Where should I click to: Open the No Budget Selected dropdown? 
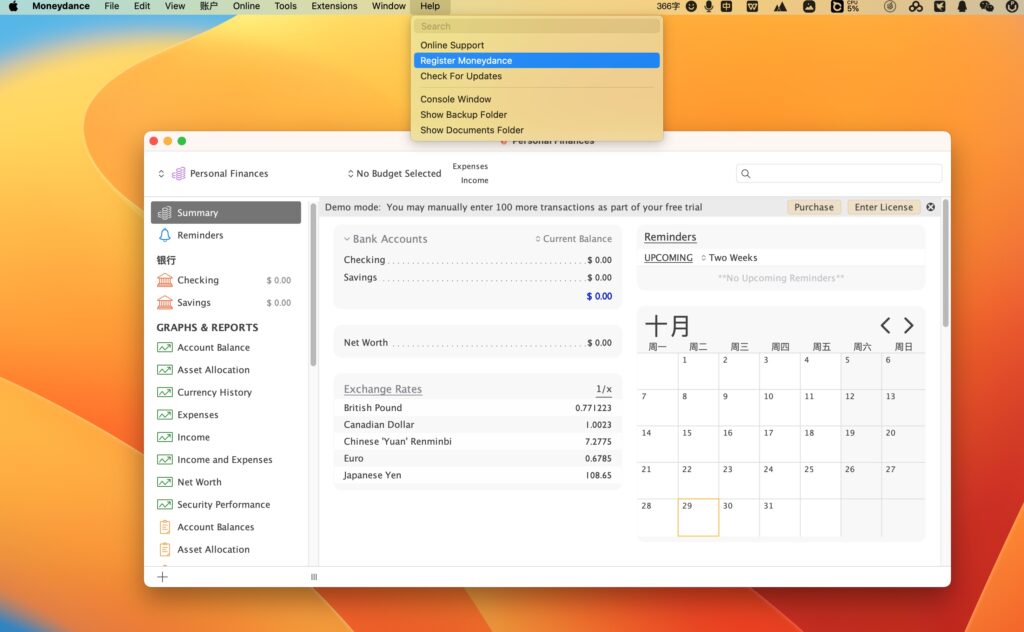tap(397, 173)
